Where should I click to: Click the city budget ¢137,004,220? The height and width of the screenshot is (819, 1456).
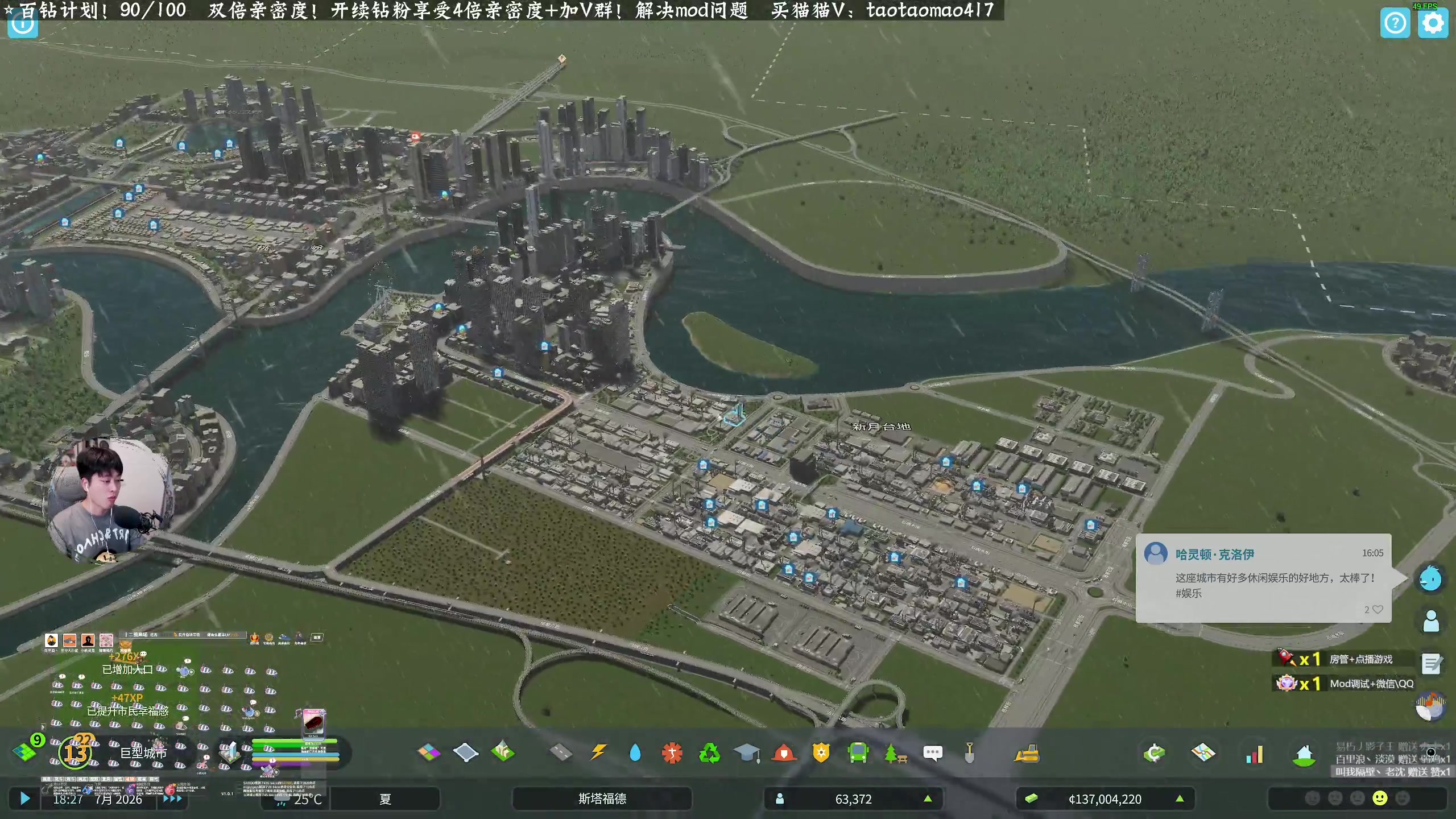[x=1105, y=799]
